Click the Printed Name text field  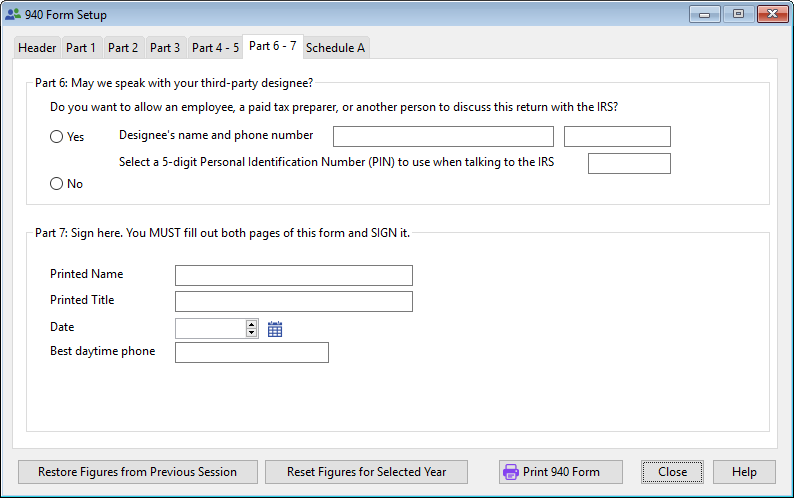point(293,276)
